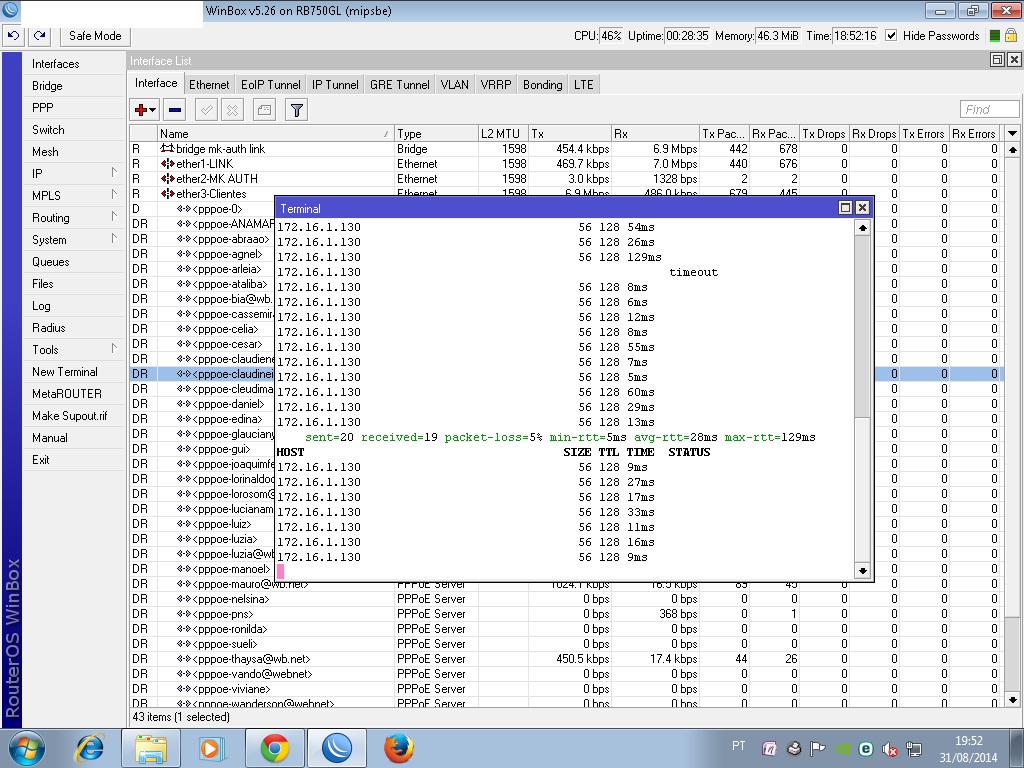This screenshot has width=1024, height=768.
Task: Switch to the VLAN tab
Action: 454,85
